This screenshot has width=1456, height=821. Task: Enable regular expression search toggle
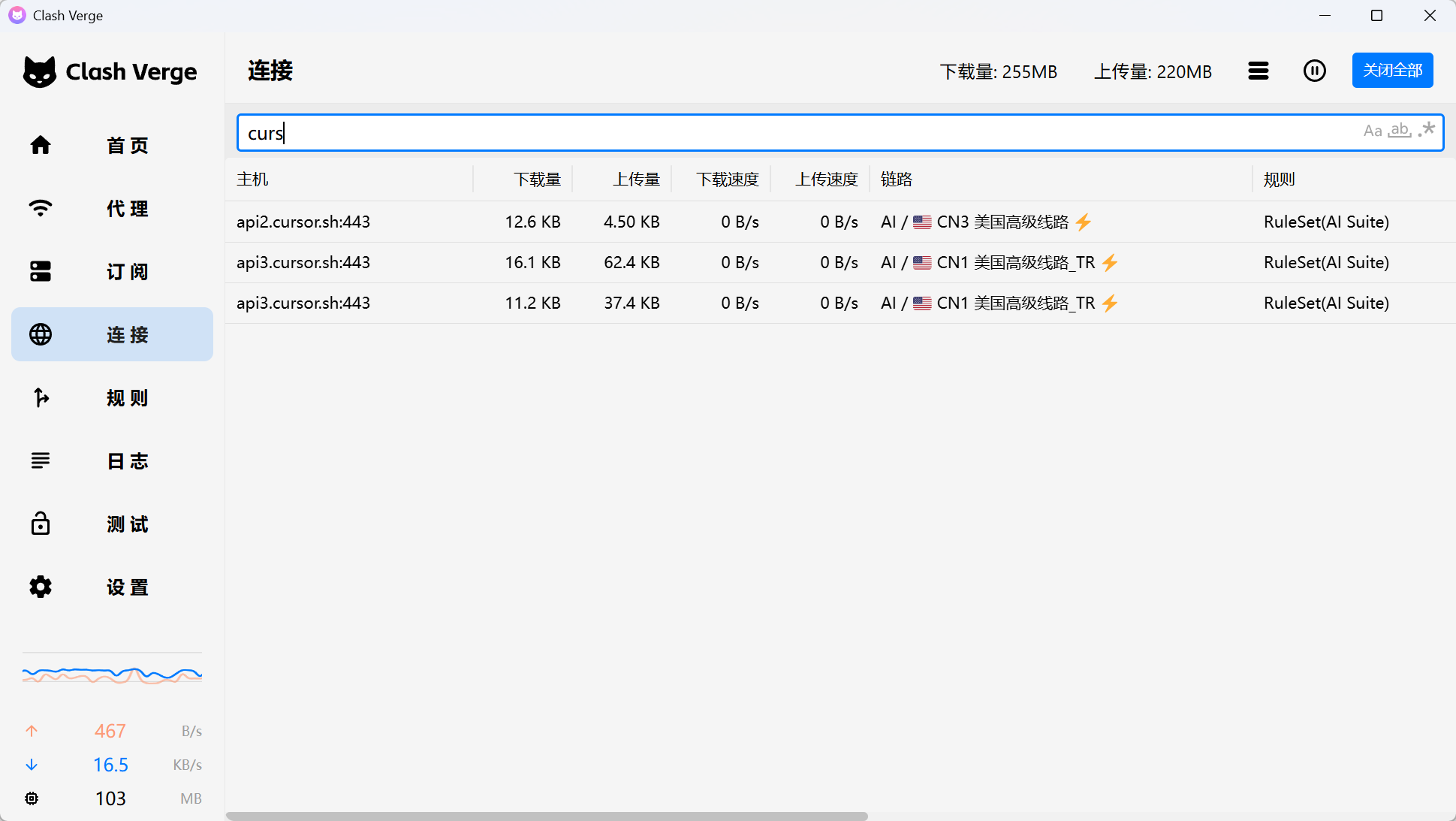click(1427, 130)
